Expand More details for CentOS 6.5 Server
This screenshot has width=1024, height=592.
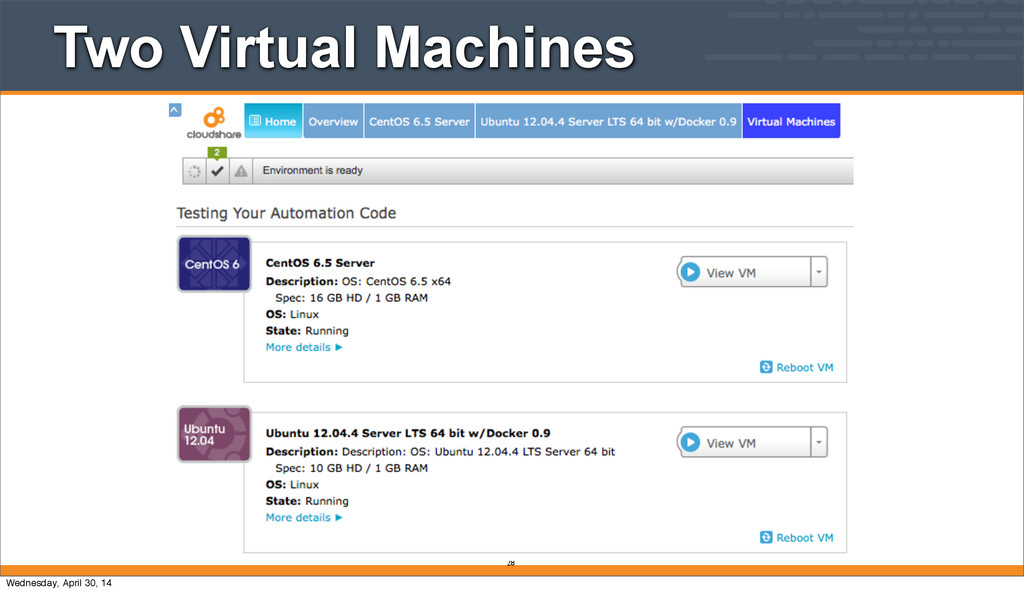304,347
